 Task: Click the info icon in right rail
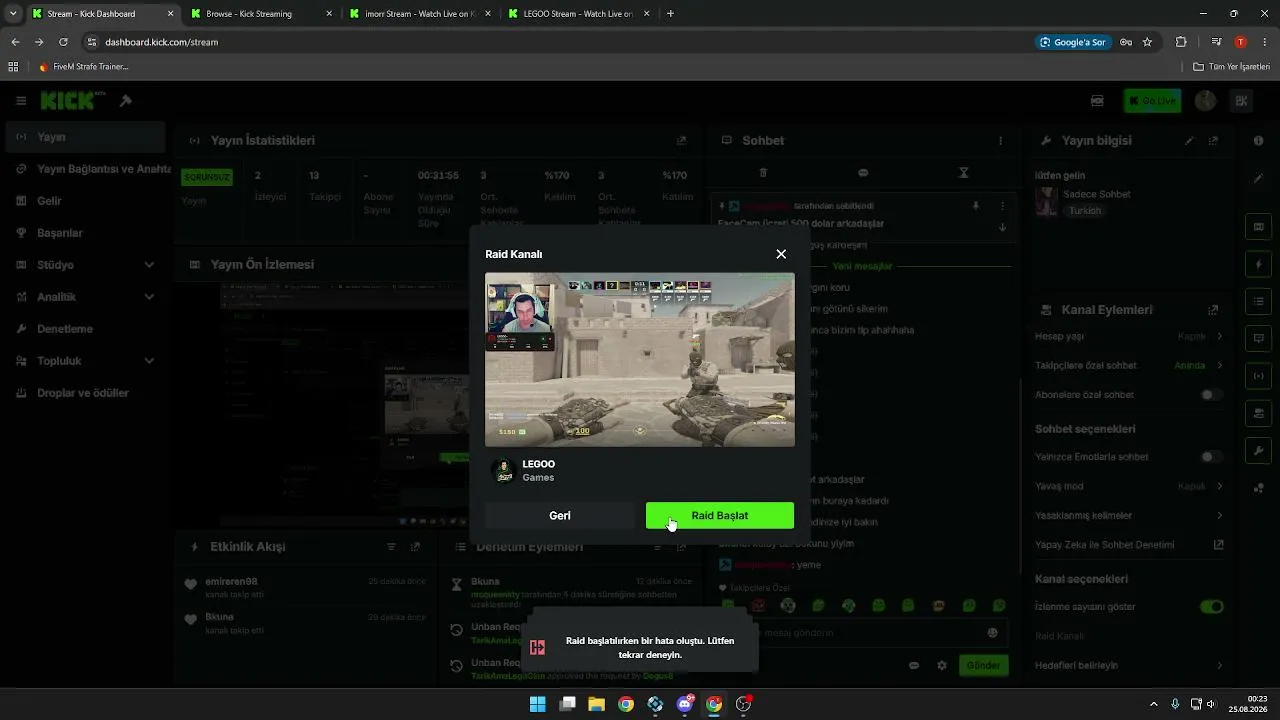(x=1258, y=141)
